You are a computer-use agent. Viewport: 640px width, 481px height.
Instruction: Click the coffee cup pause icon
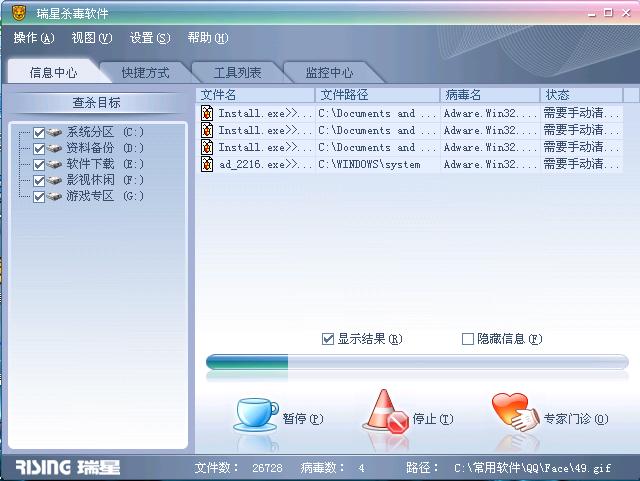(x=256, y=415)
